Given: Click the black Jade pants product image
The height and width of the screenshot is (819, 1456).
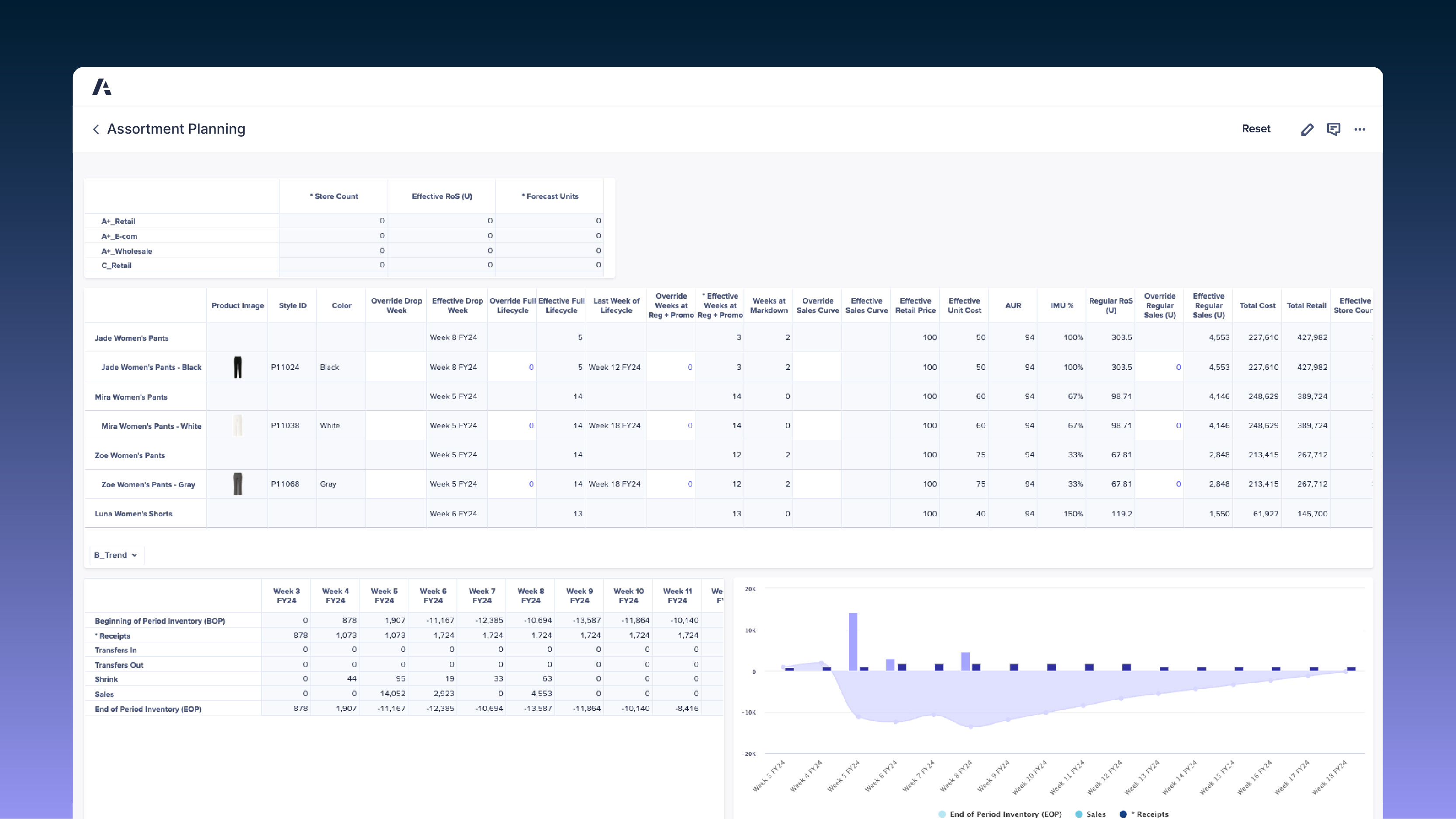Looking at the screenshot, I should point(237,367).
